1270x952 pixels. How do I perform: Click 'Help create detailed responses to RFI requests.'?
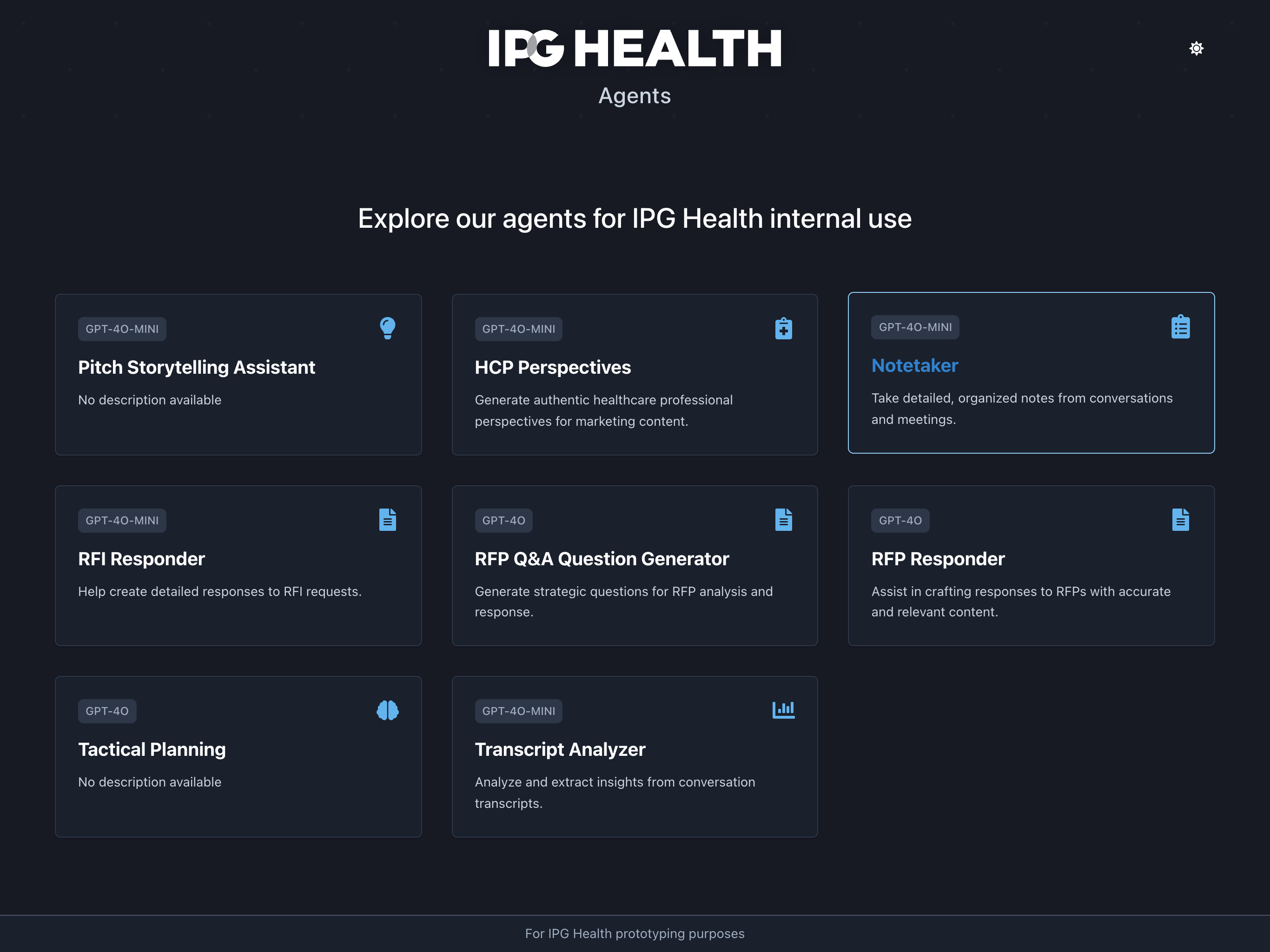(x=220, y=591)
